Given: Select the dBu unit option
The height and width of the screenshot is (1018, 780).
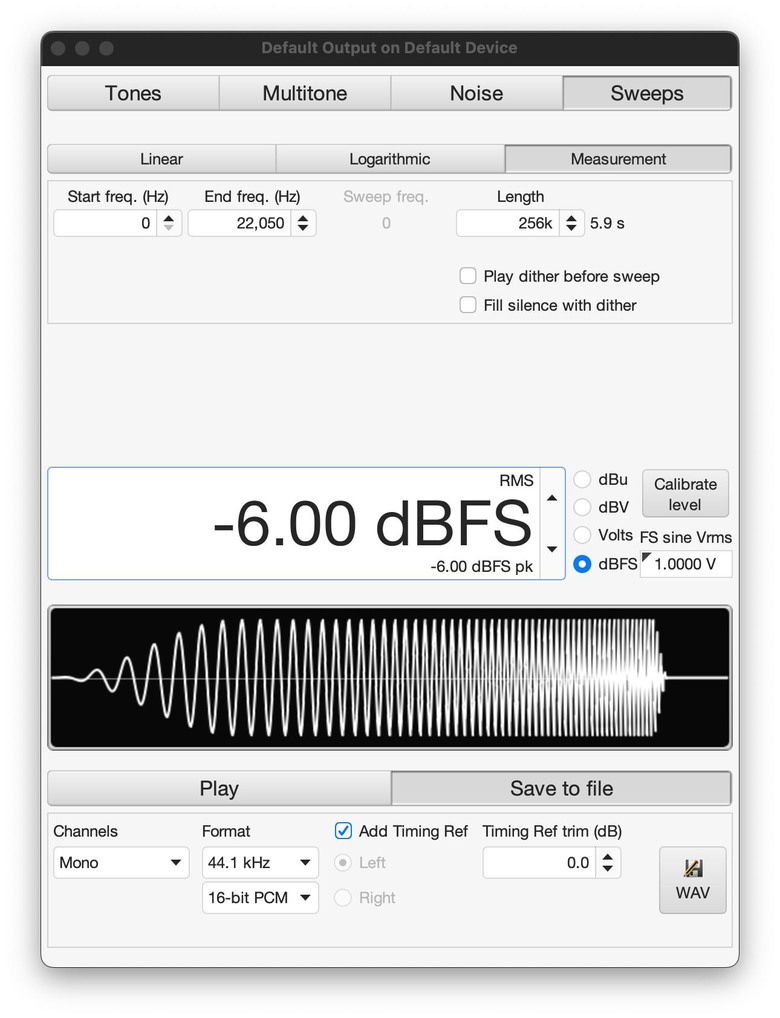Looking at the screenshot, I should click(x=583, y=480).
